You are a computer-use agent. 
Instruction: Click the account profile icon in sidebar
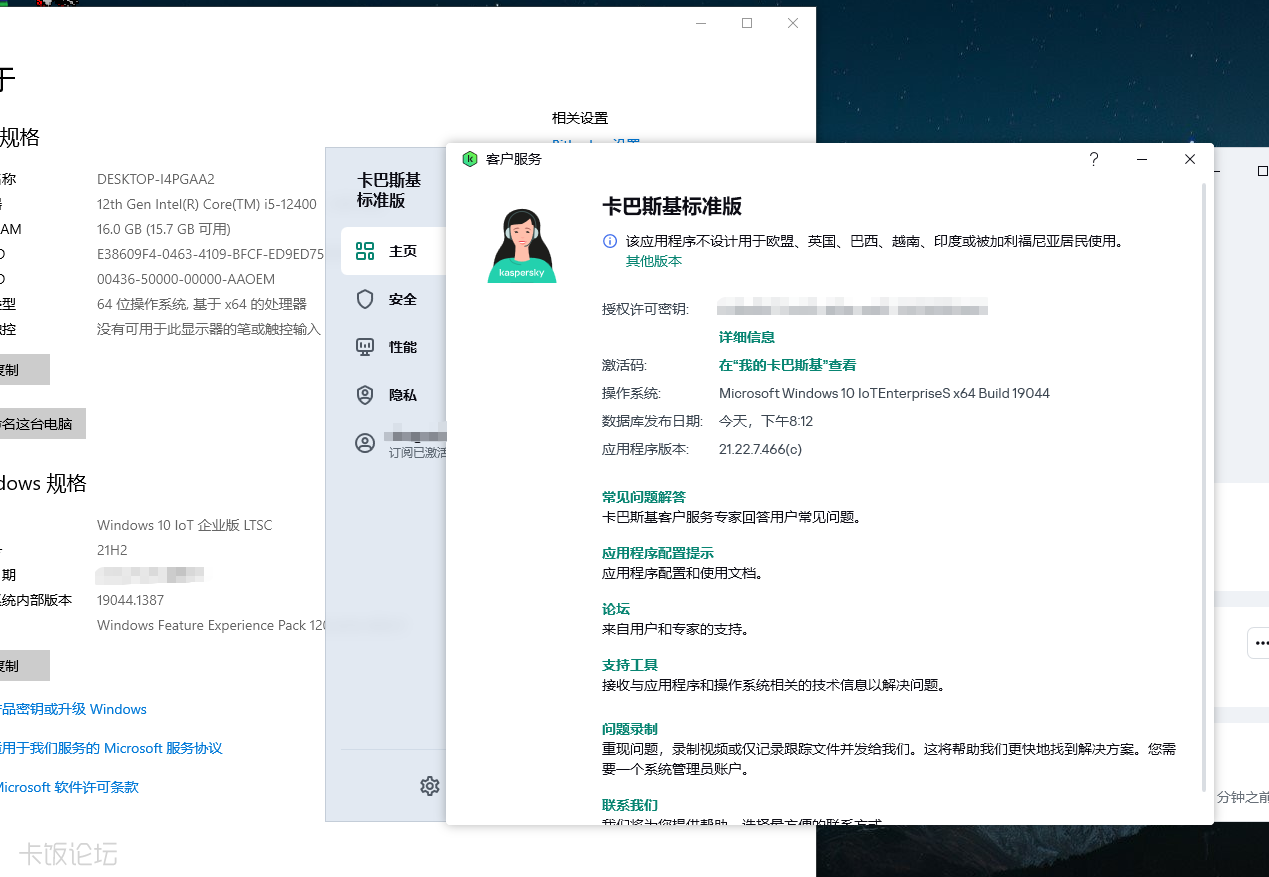(x=365, y=443)
